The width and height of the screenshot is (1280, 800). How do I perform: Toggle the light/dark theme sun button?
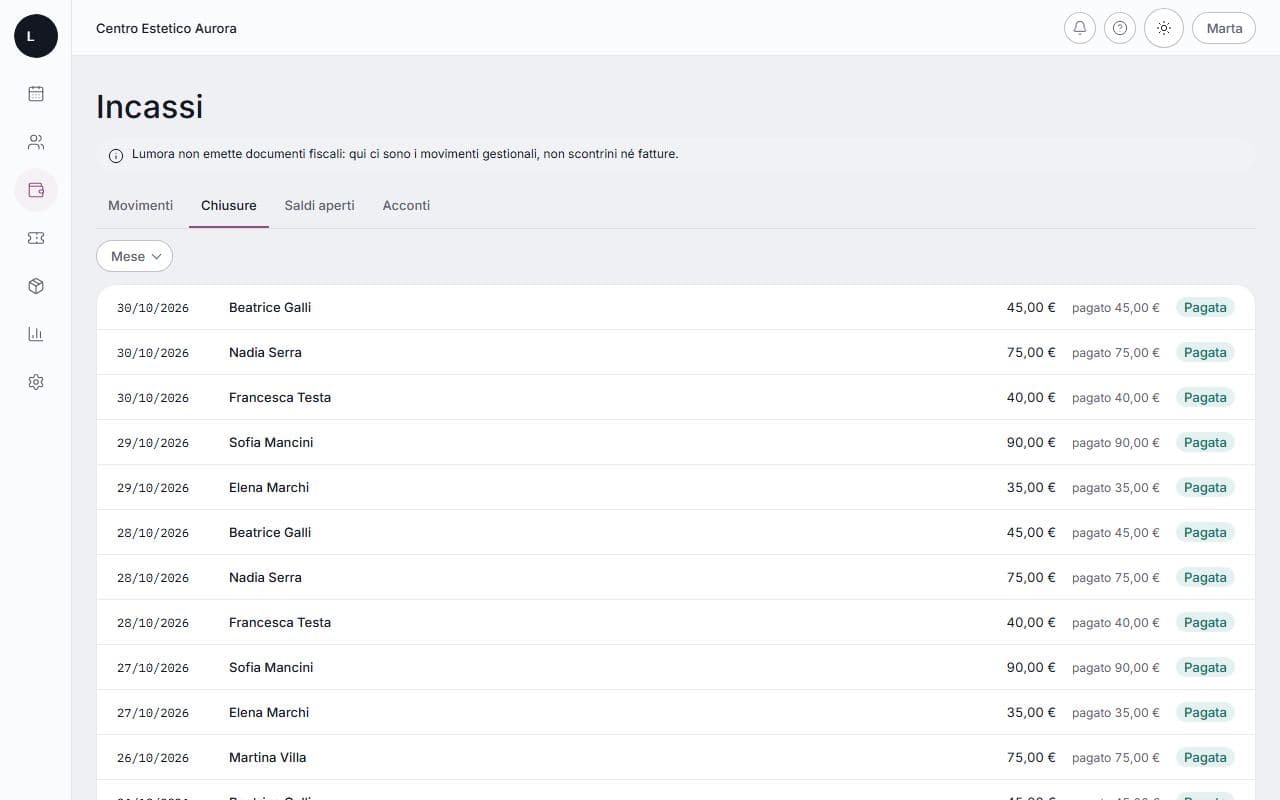[1164, 28]
